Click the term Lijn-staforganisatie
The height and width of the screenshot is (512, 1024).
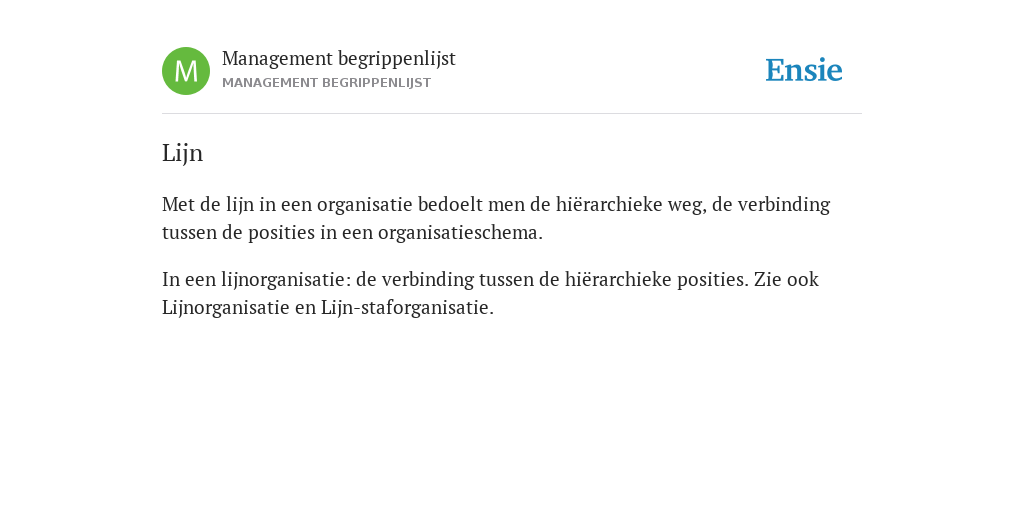(405, 308)
